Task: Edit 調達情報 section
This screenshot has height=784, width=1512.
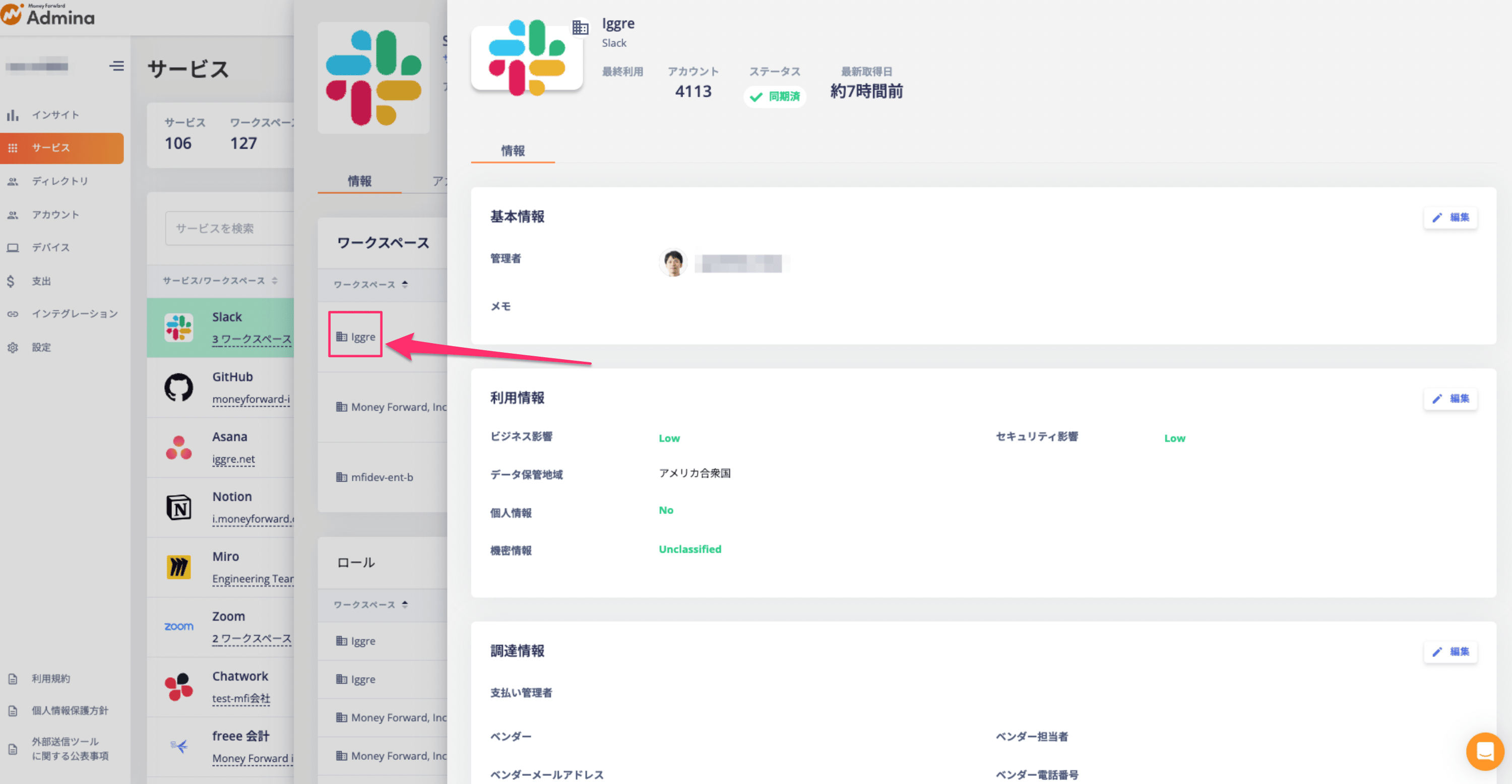Action: 1451,652
